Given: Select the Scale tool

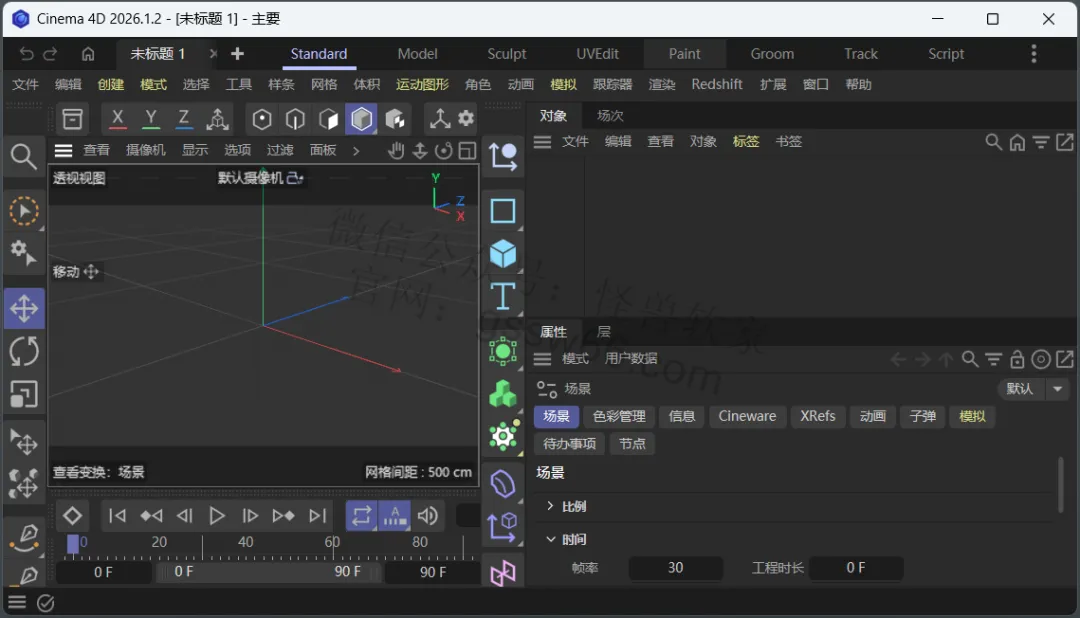Looking at the screenshot, I should click(24, 395).
